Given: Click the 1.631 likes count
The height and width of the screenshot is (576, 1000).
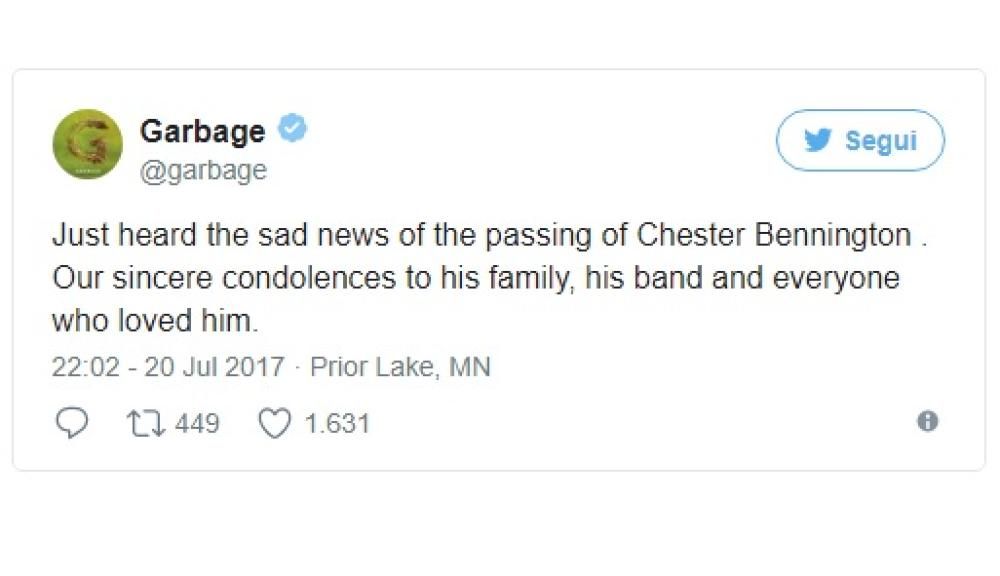Looking at the screenshot, I should click(337, 423).
